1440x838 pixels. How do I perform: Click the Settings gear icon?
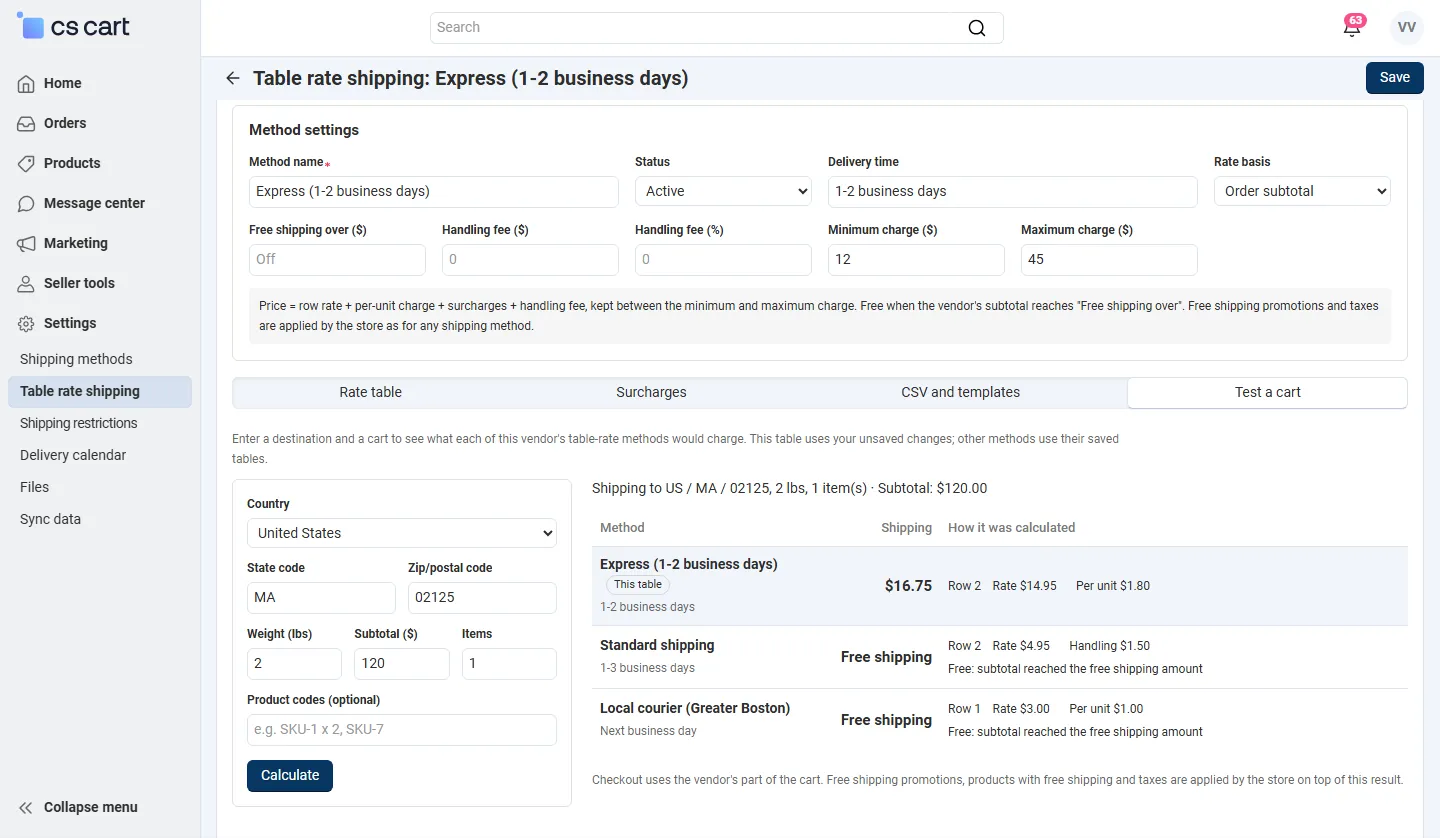click(x=27, y=323)
